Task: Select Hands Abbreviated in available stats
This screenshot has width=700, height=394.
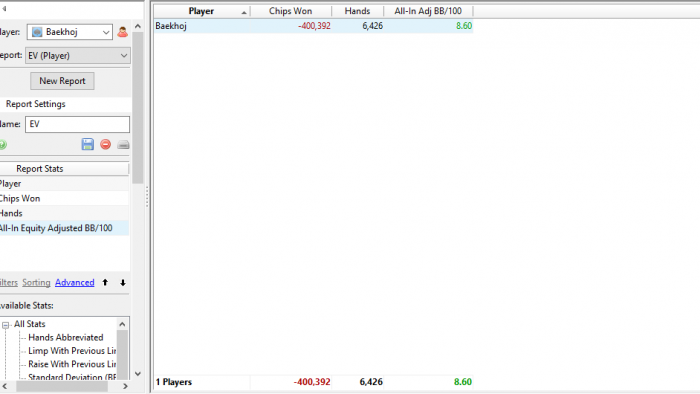Action: click(x=66, y=337)
